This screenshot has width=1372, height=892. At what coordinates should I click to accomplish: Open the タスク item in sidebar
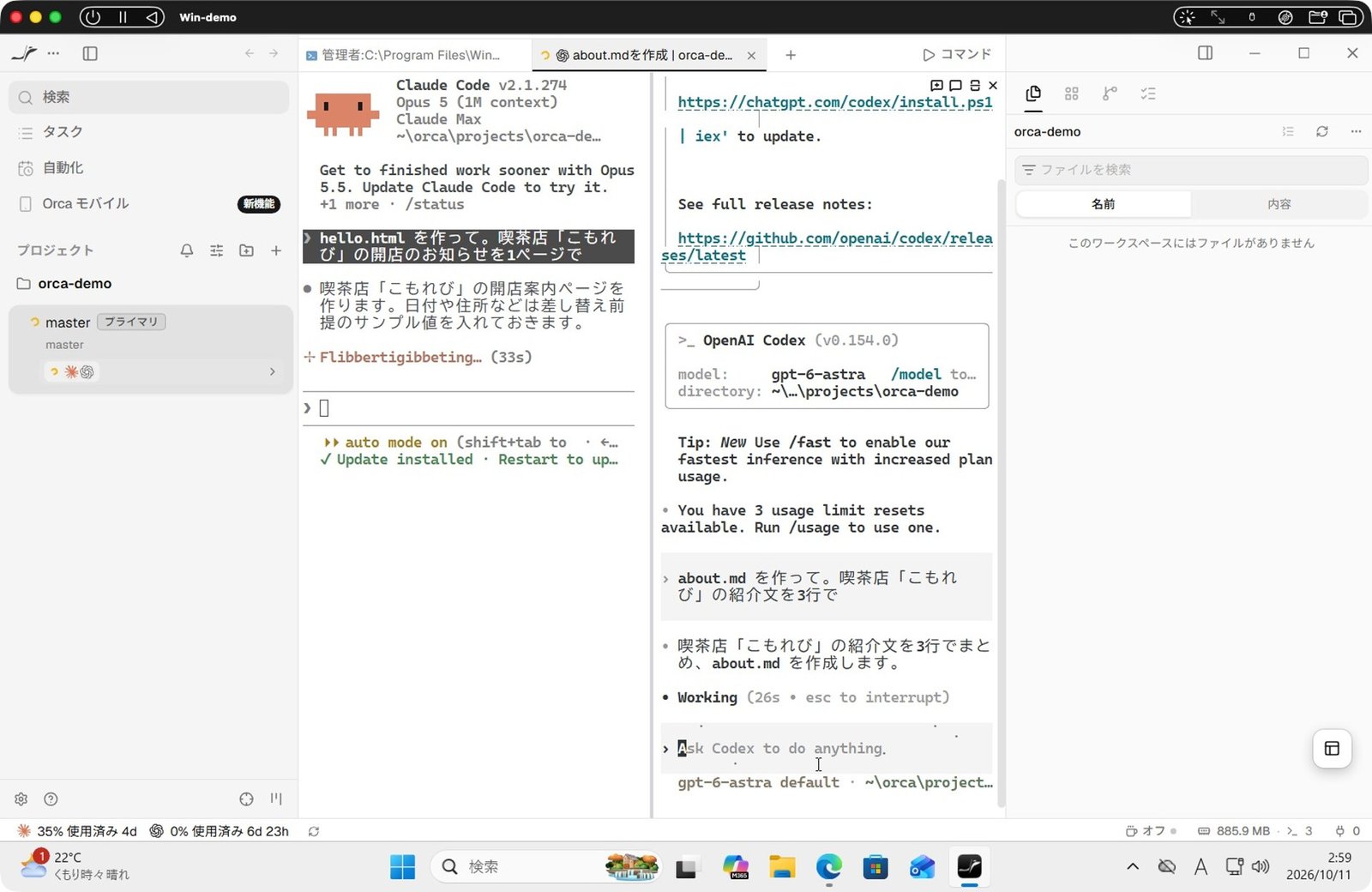pyautogui.click(x=63, y=132)
